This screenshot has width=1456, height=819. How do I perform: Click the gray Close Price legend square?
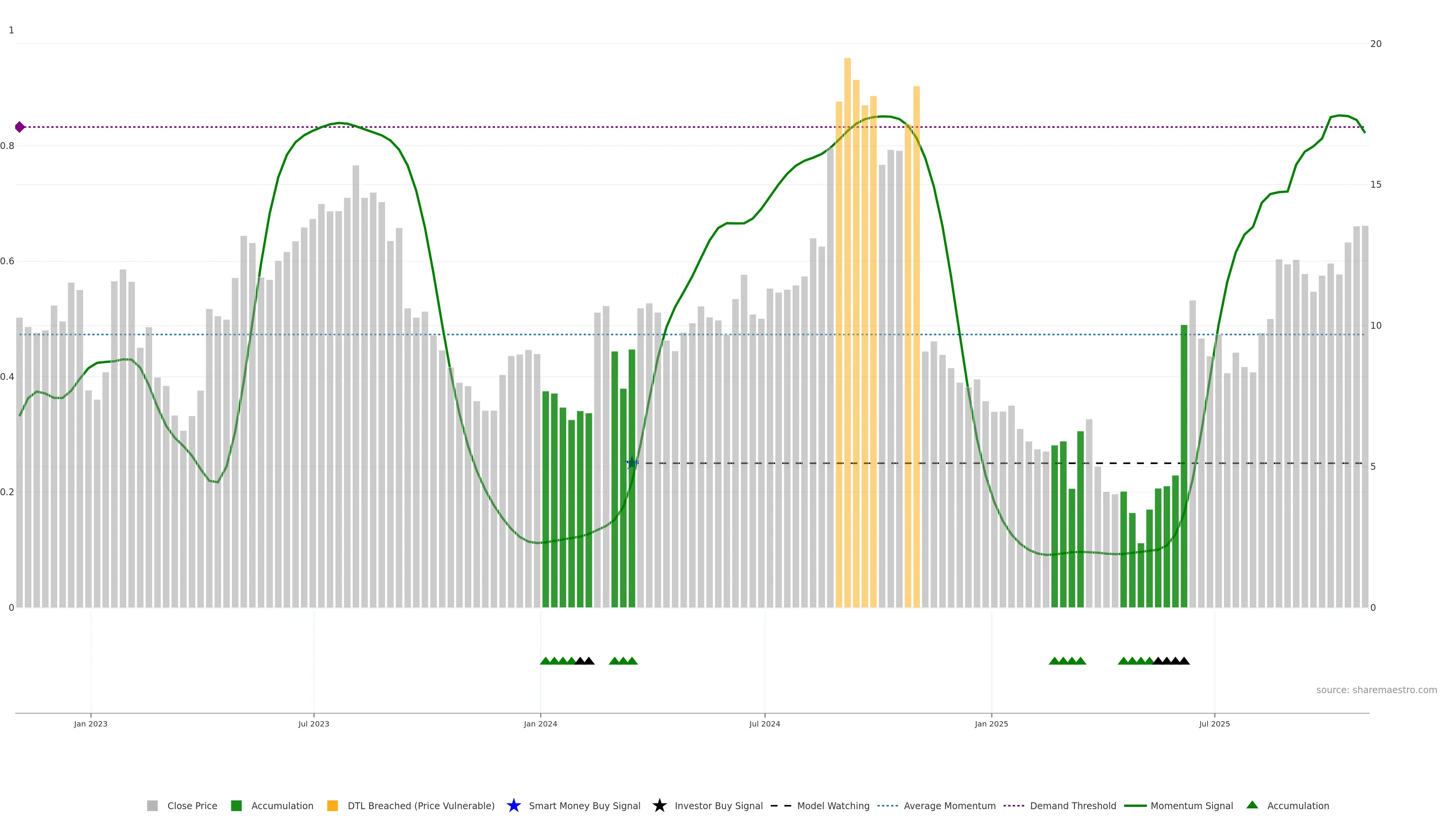click(152, 806)
